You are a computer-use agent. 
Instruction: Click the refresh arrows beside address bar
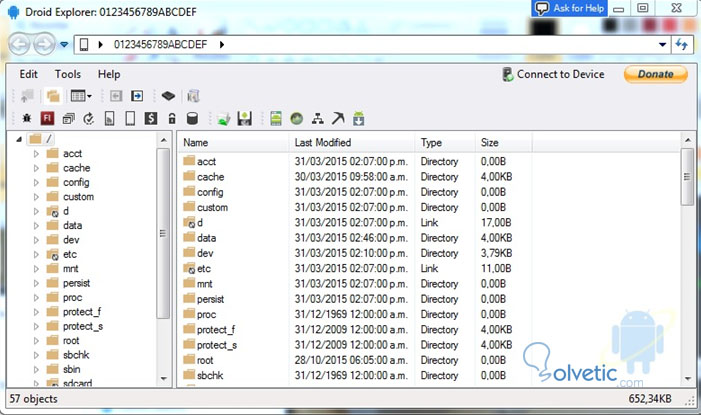point(682,44)
